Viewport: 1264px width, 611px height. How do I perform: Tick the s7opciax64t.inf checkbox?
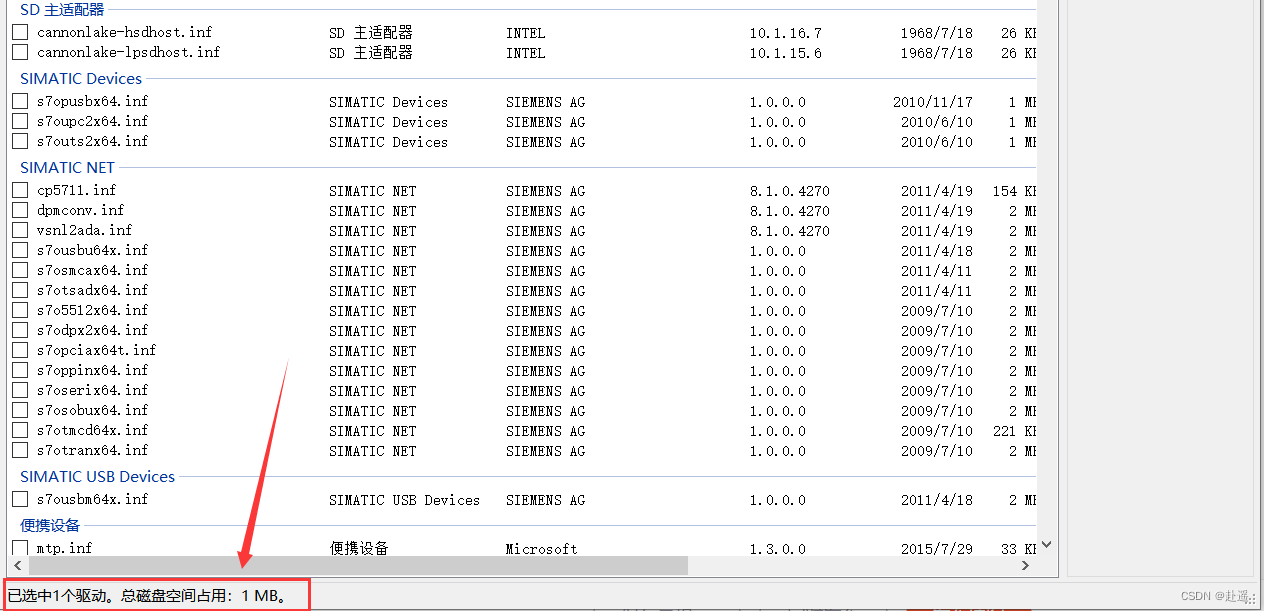pos(20,350)
